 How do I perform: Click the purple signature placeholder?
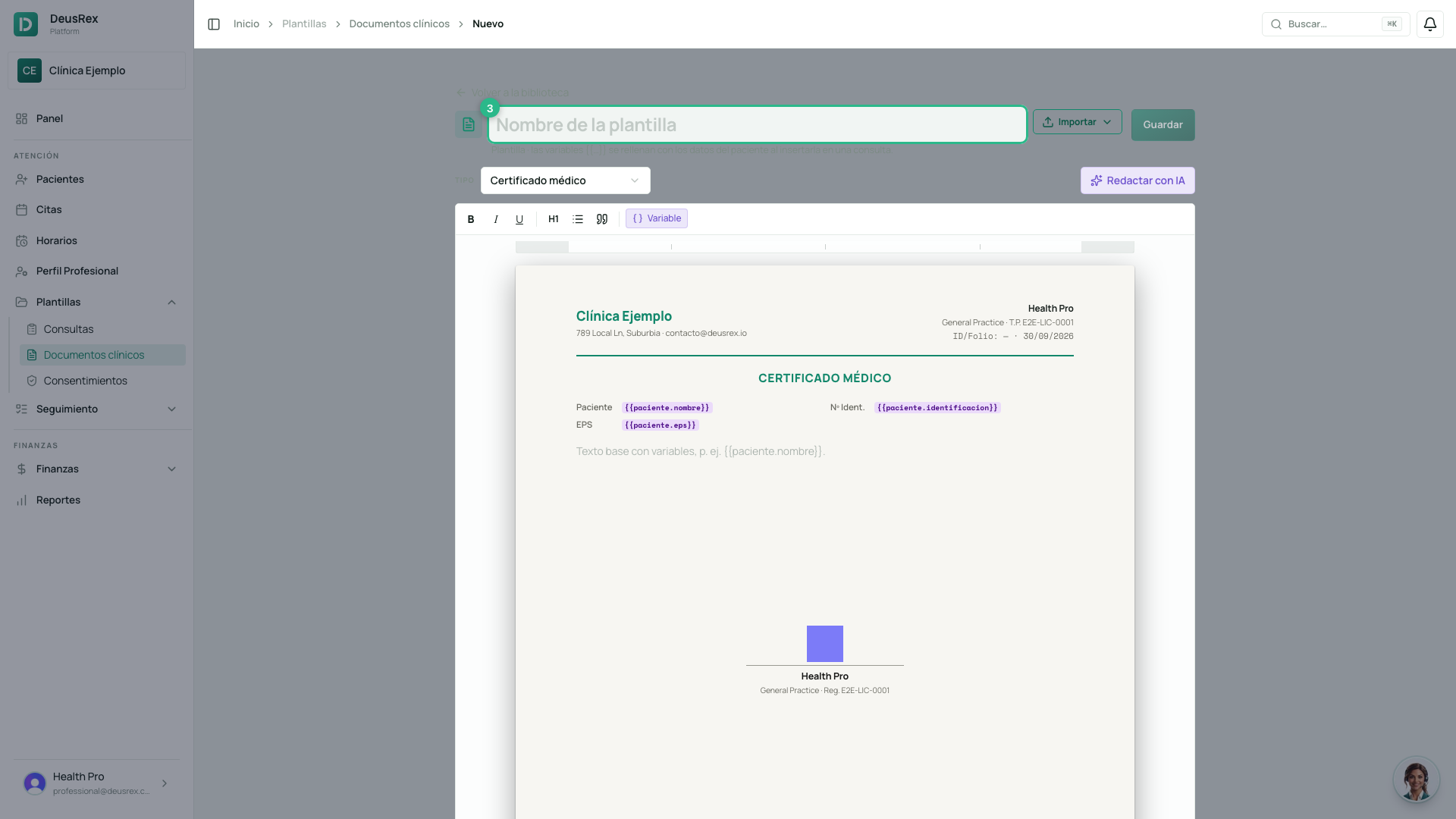[825, 644]
